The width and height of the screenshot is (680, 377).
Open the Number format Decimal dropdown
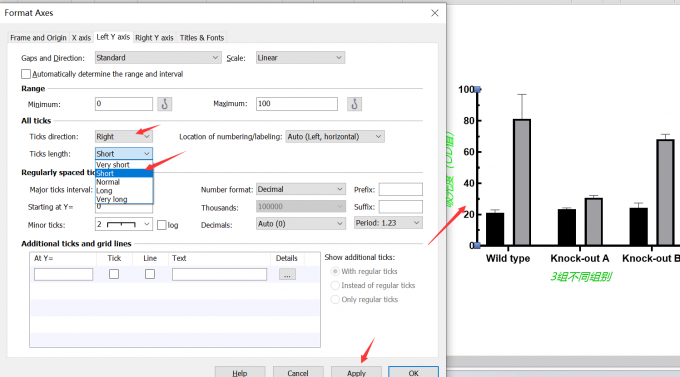(x=300, y=190)
